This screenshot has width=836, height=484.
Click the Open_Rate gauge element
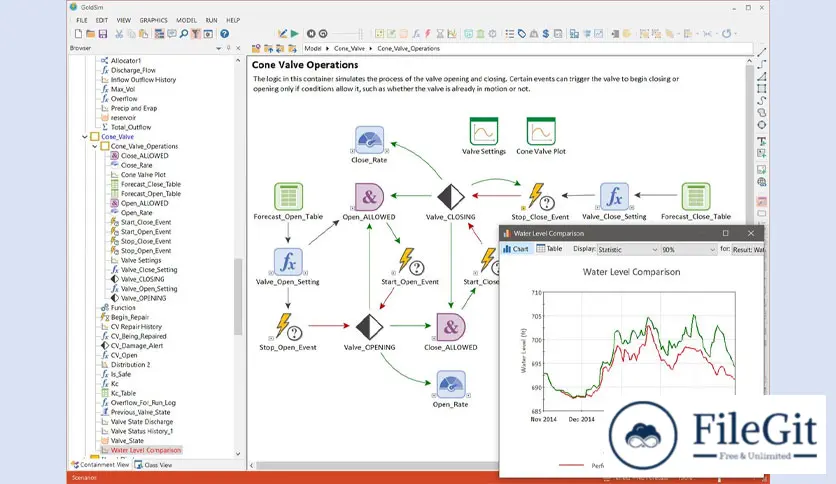[x=451, y=384]
